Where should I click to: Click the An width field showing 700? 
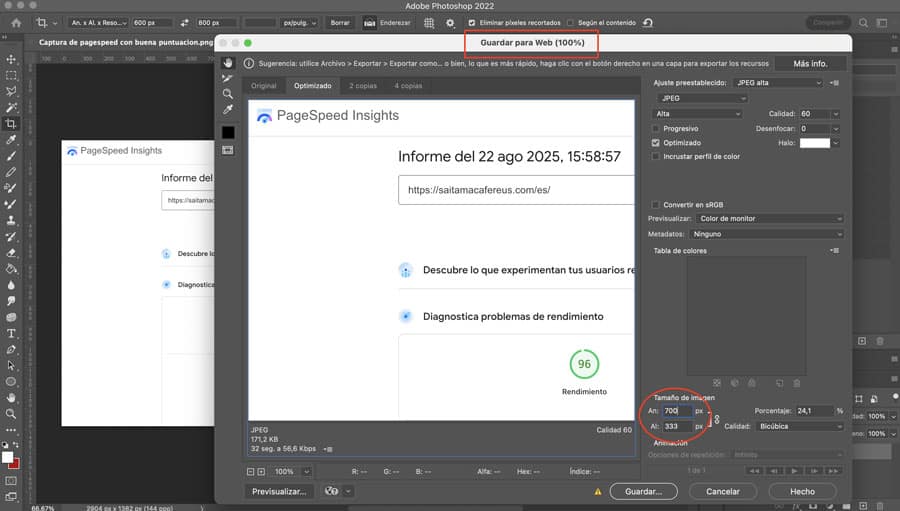[677, 411]
